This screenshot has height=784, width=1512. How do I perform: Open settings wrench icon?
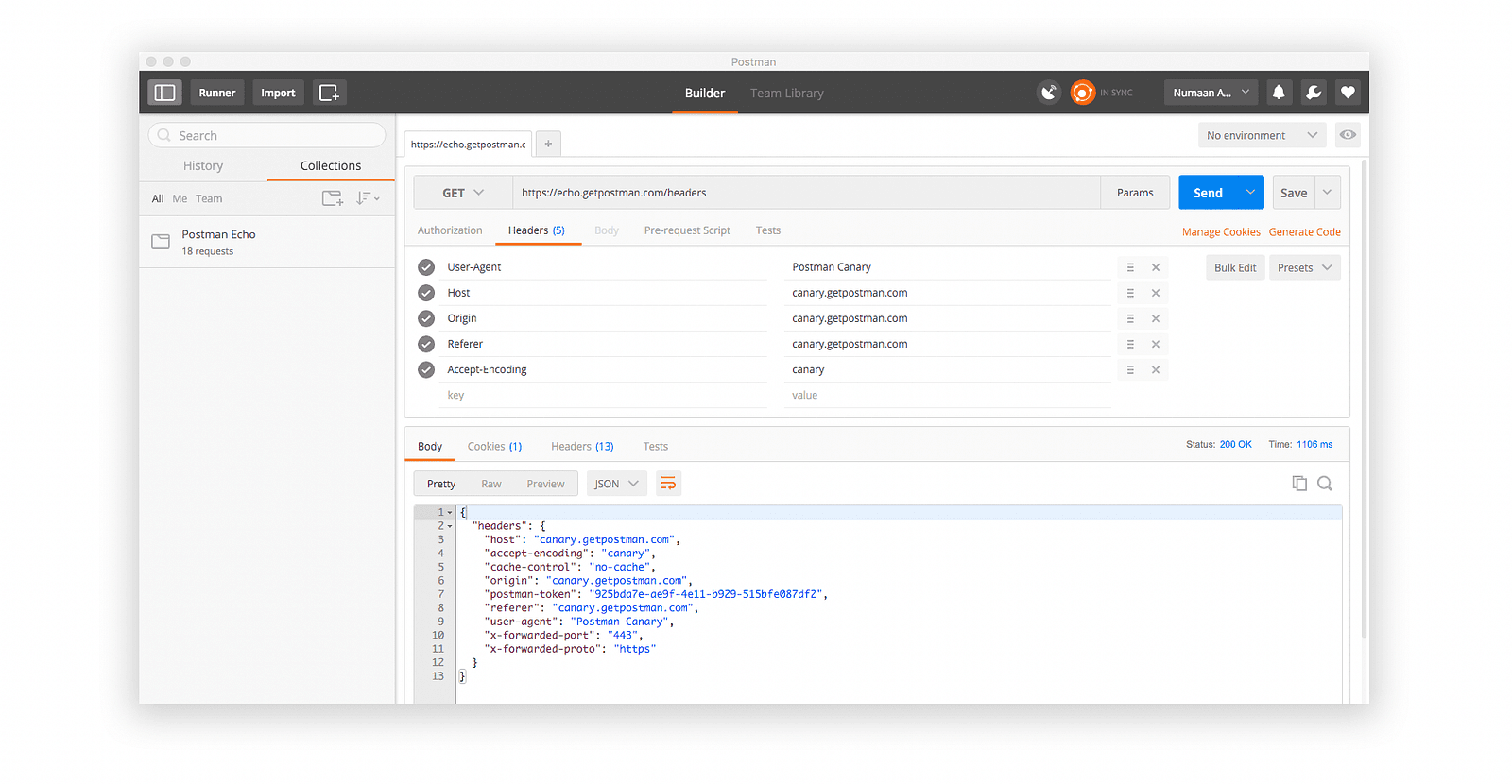point(1314,93)
